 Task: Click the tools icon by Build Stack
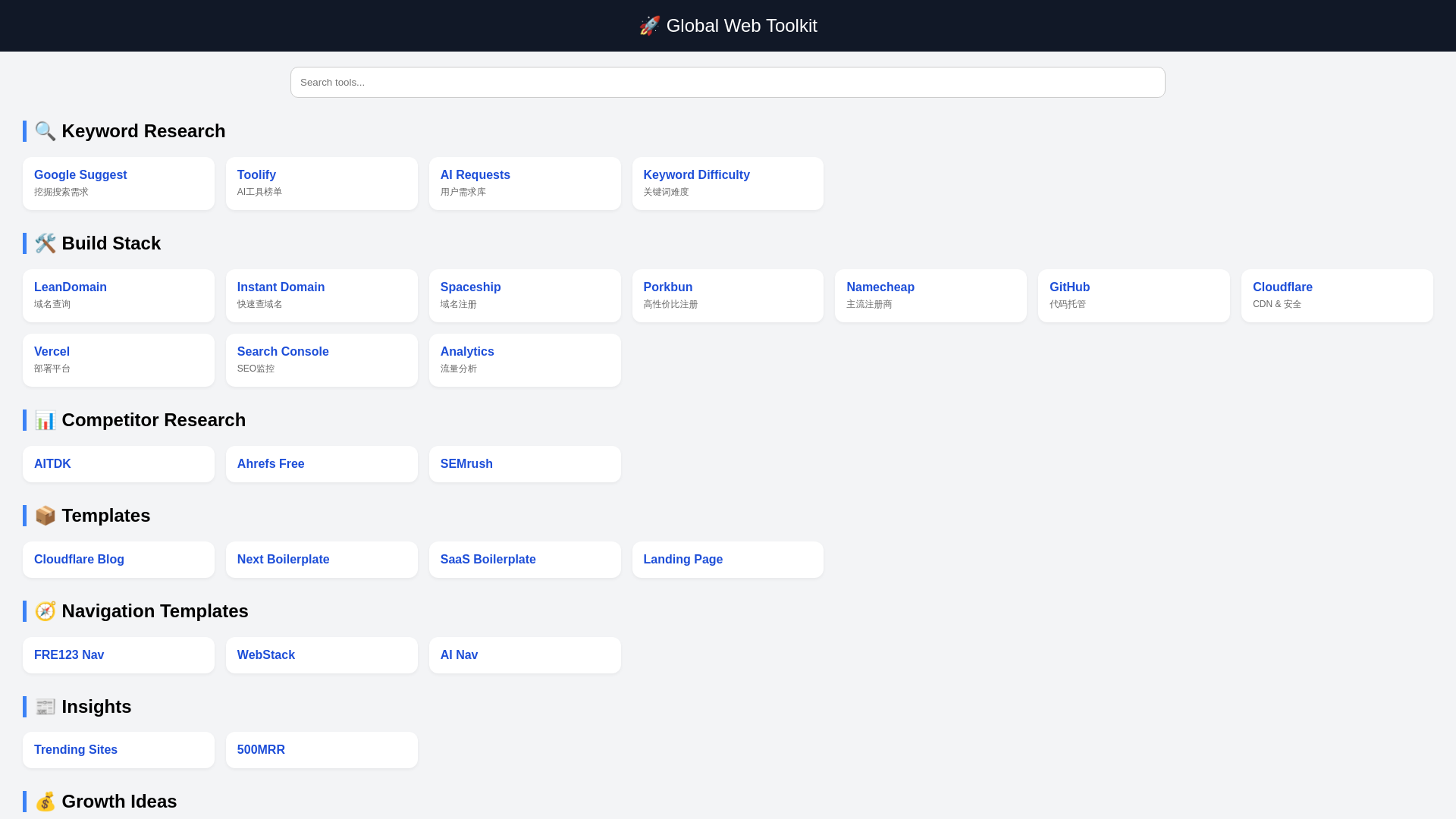point(45,243)
